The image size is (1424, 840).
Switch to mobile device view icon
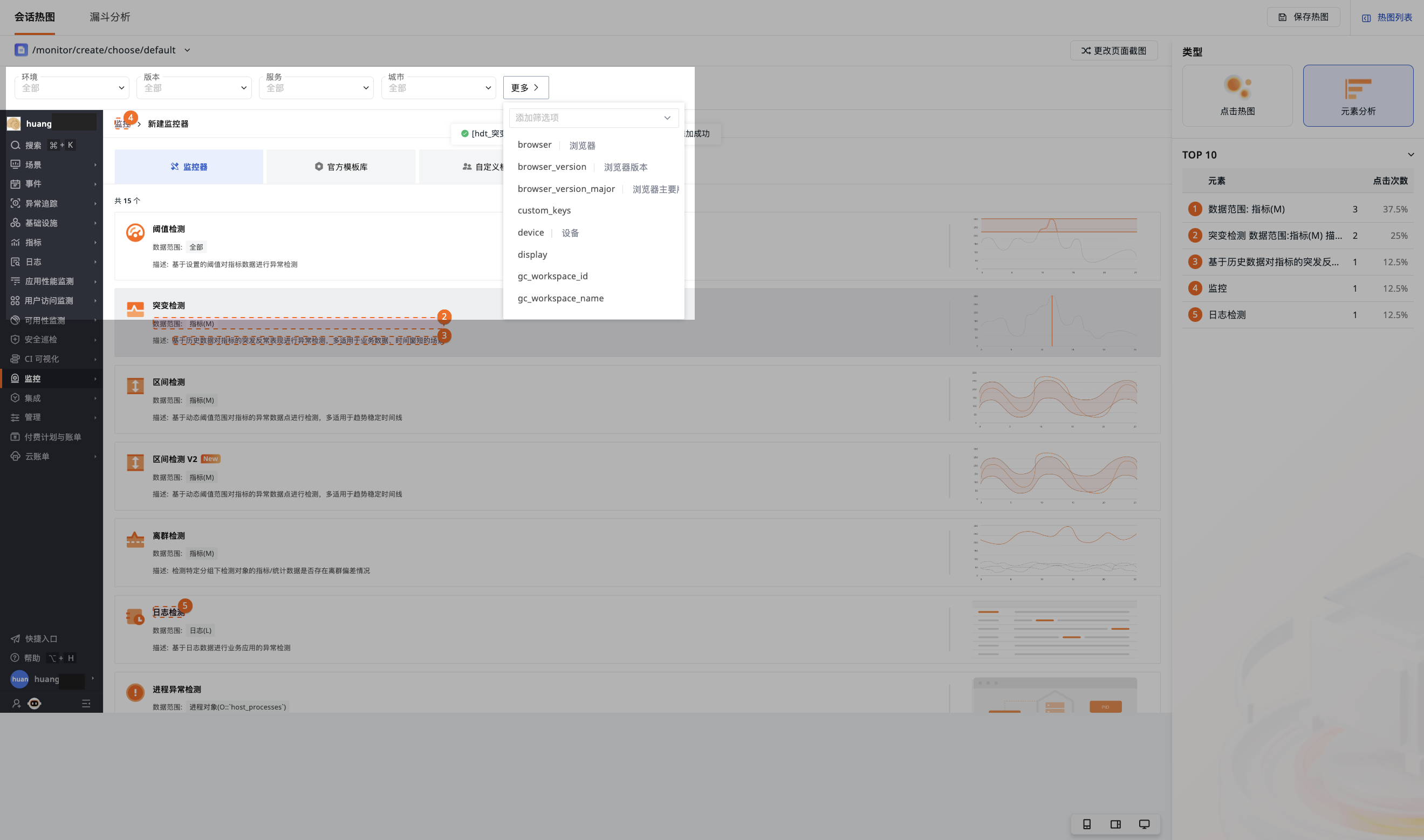pos(1086,824)
